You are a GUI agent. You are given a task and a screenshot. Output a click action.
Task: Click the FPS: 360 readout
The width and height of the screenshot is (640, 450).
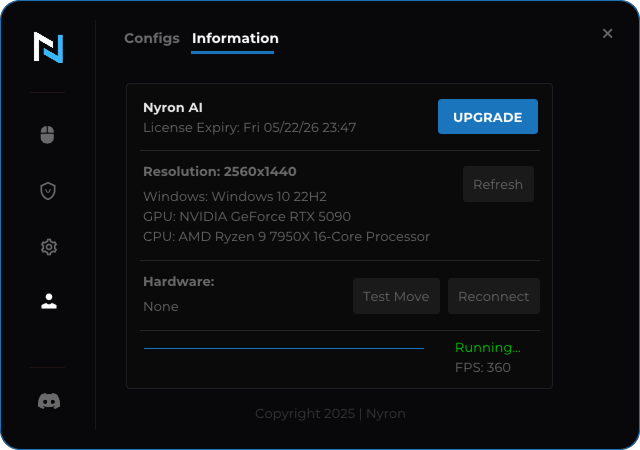[483, 368]
